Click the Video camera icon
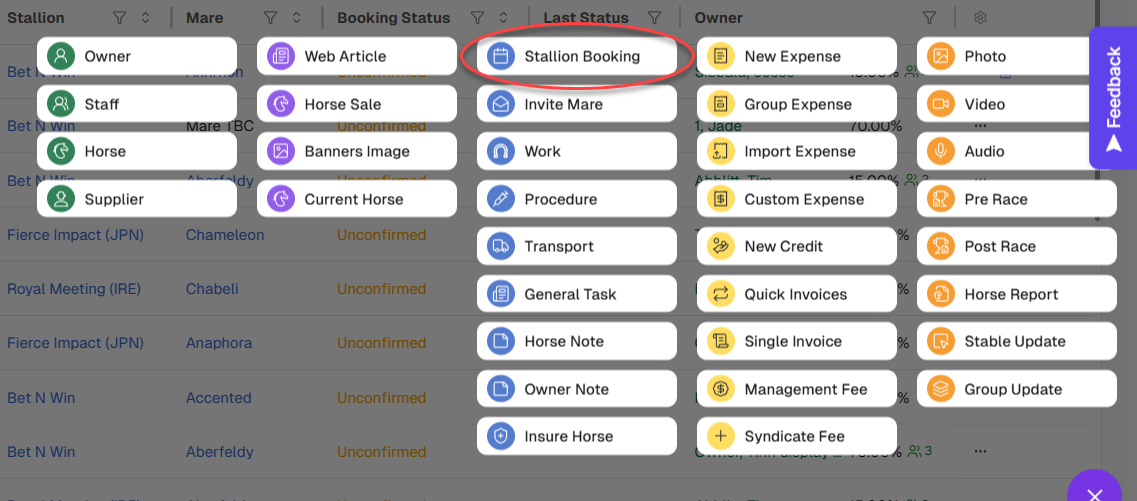Viewport: 1137px width, 501px height. pos(940,104)
